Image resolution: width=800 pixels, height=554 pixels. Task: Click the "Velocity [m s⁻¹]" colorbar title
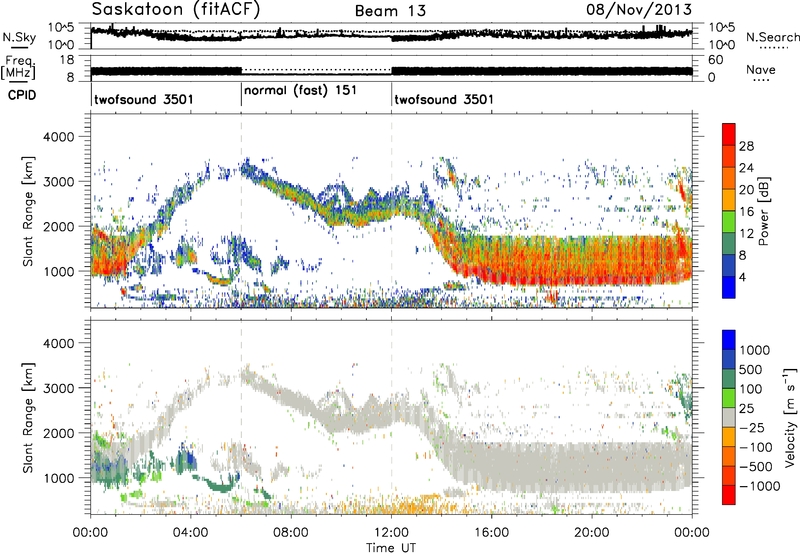pos(790,416)
